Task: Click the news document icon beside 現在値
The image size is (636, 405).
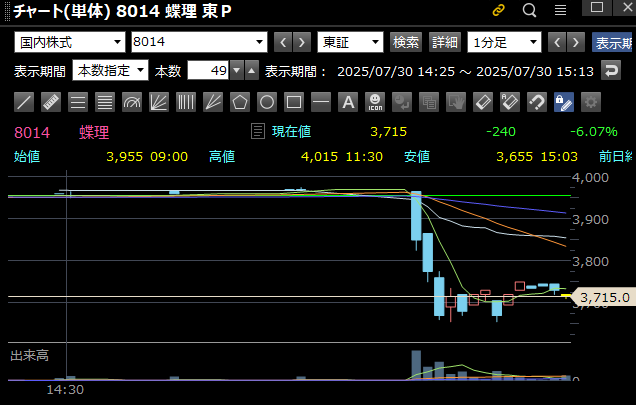Action: pyautogui.click(x=258, y=131)
